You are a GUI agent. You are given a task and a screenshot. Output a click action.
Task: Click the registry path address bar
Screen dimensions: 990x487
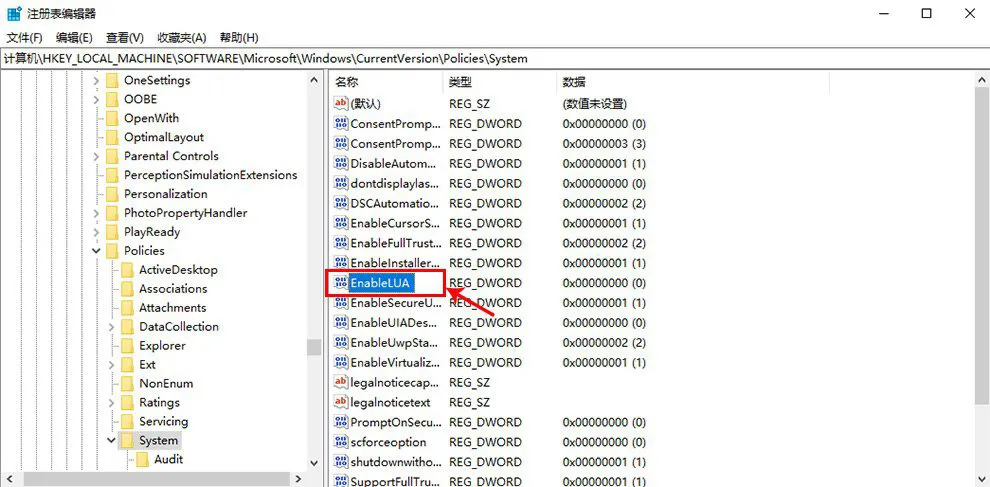tap(494, 58)
